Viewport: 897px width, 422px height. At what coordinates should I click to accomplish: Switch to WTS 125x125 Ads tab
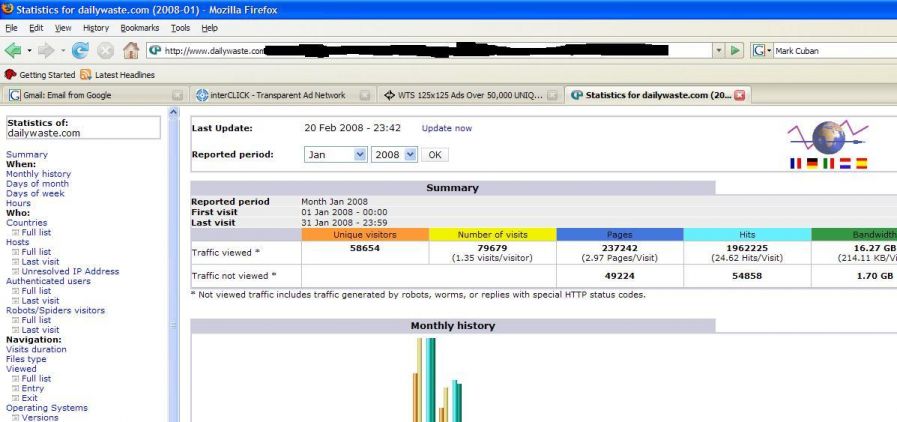pos(470,95)
